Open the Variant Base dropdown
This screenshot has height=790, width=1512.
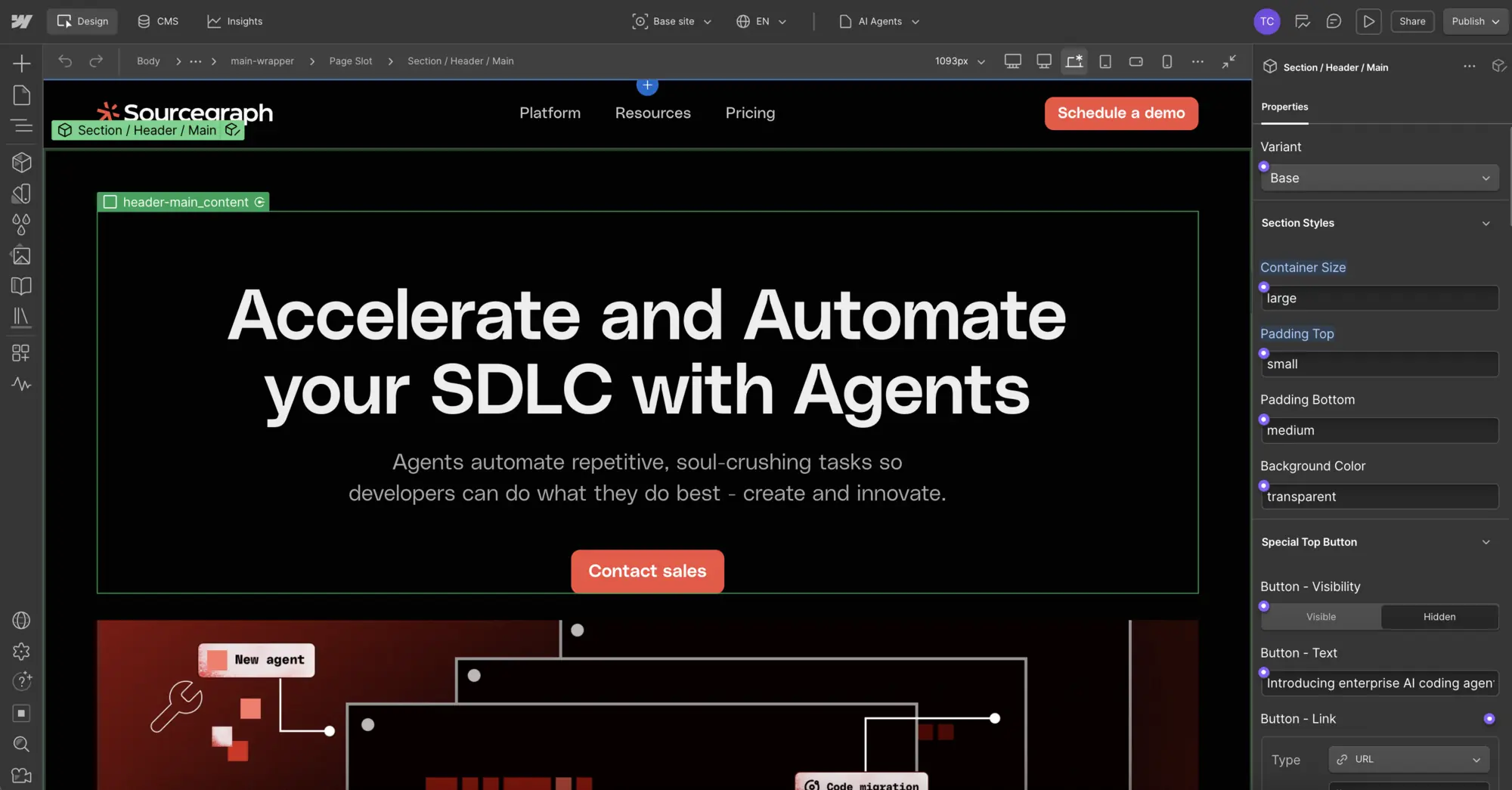click(1380, 178)
